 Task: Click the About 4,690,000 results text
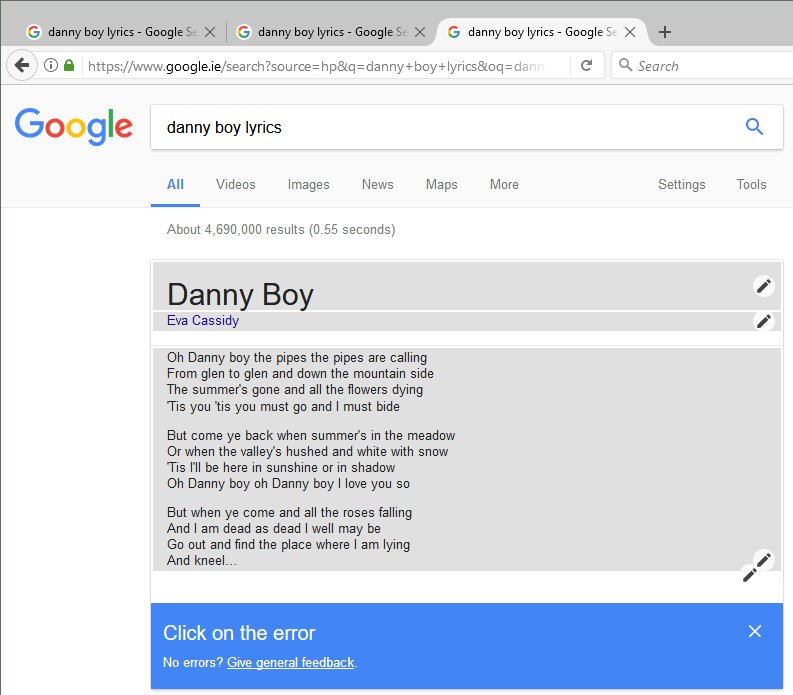[281, 230]
